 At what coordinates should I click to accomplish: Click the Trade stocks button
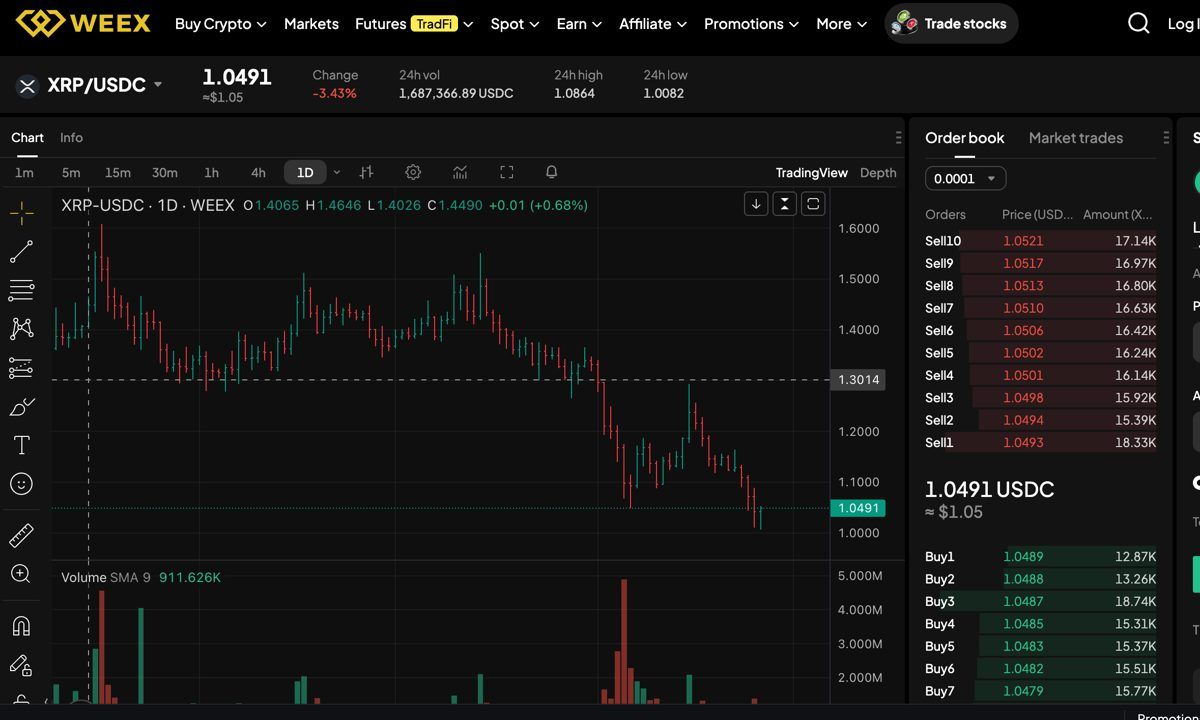[x=951, y=23]
